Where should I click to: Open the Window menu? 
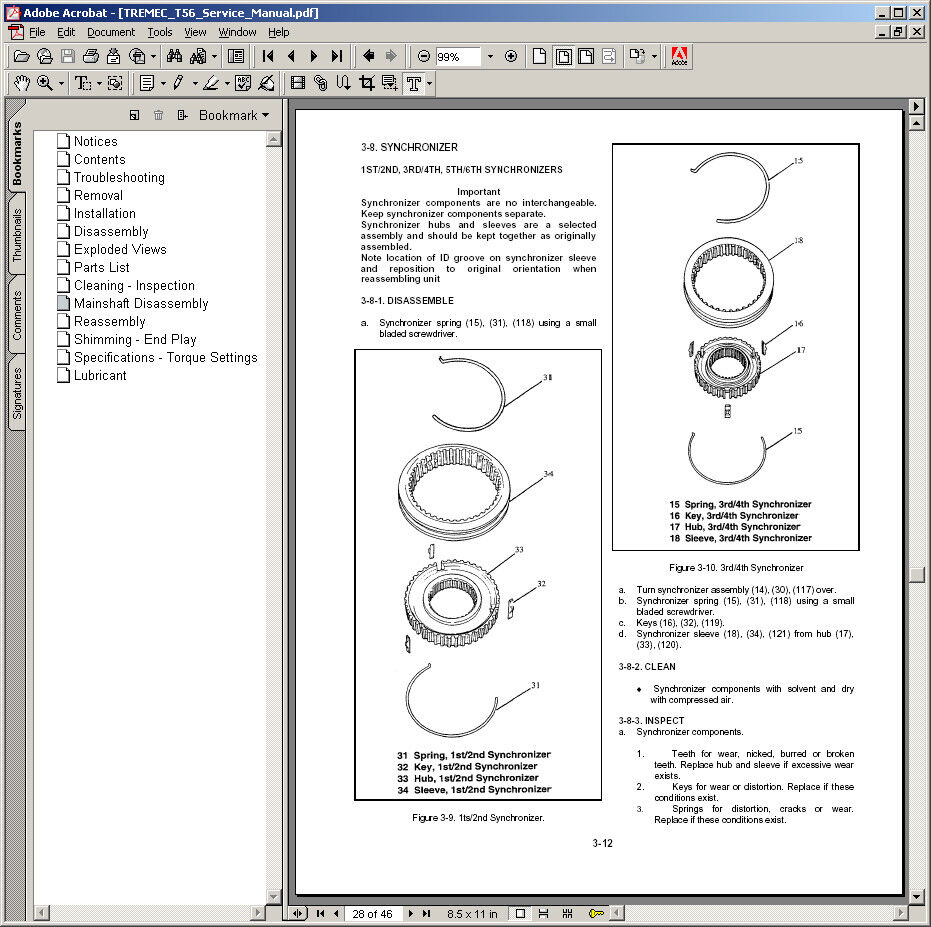pos(237,32)
